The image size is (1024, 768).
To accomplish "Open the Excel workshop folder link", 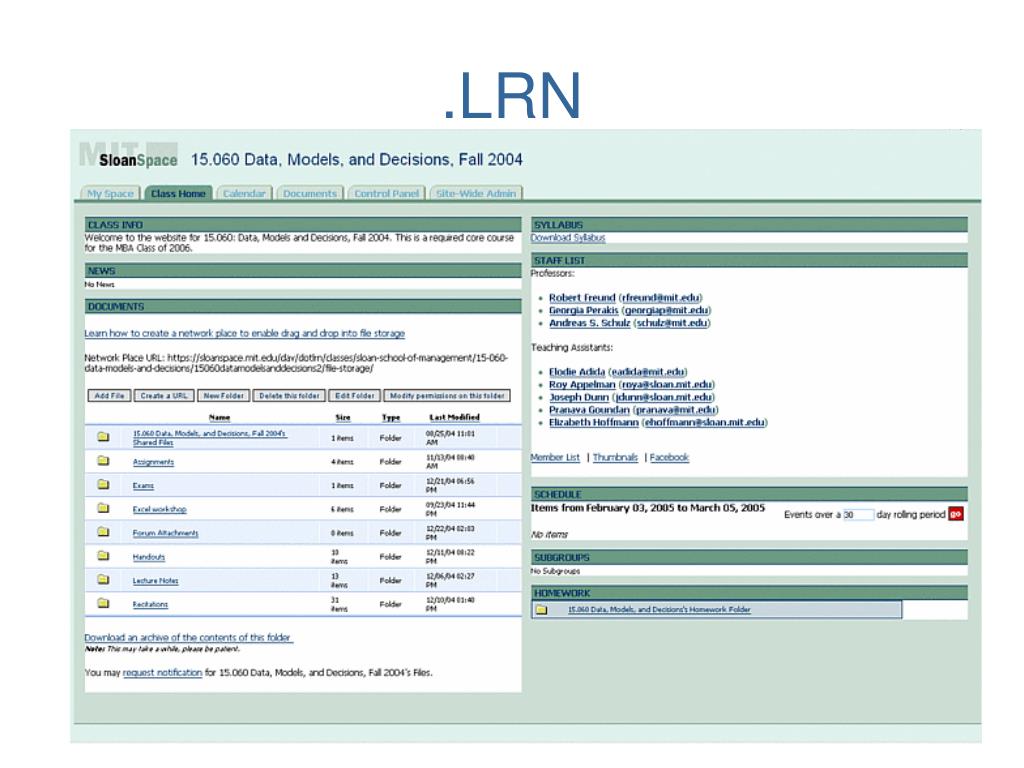I will (x=159, y=509).
